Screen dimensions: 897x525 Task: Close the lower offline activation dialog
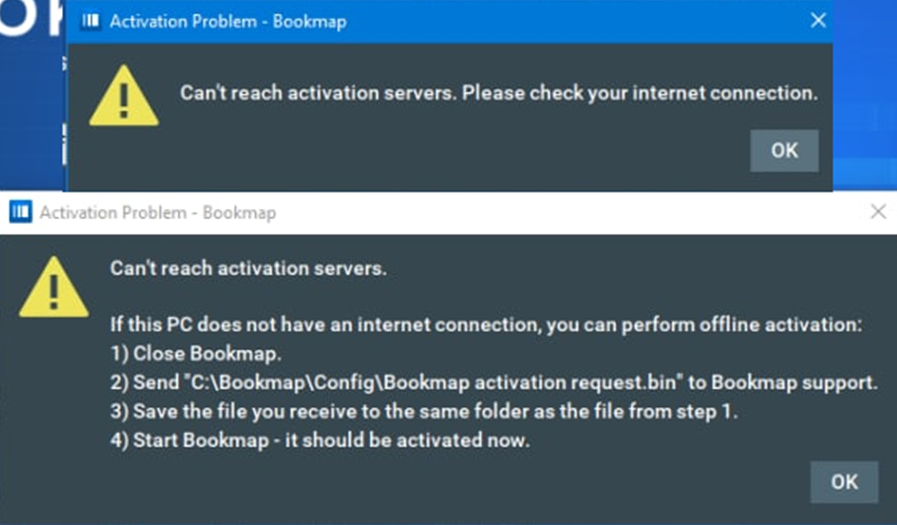click(878, 212)
